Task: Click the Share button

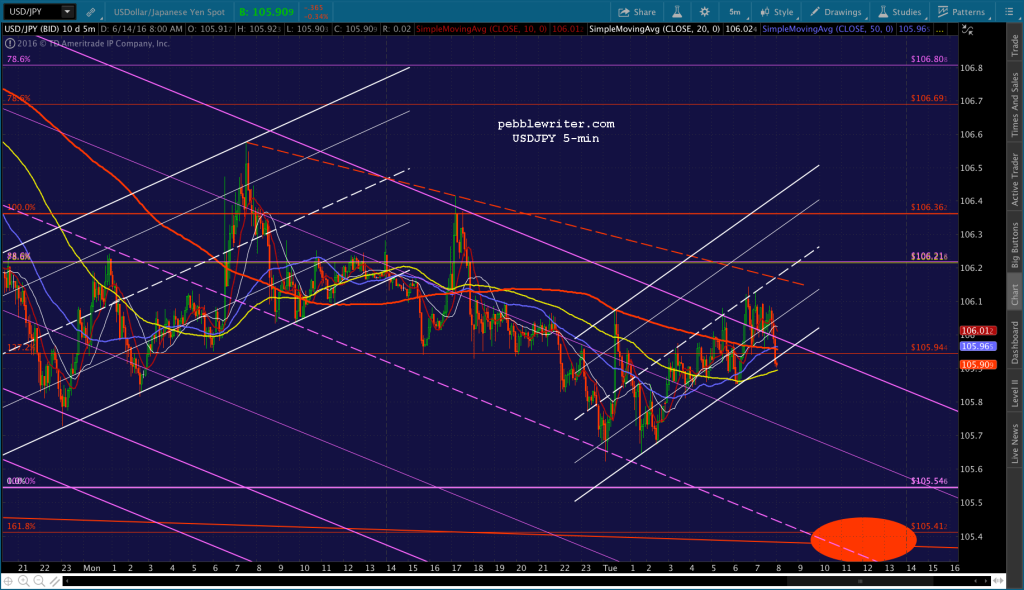Action: [637, 12]
